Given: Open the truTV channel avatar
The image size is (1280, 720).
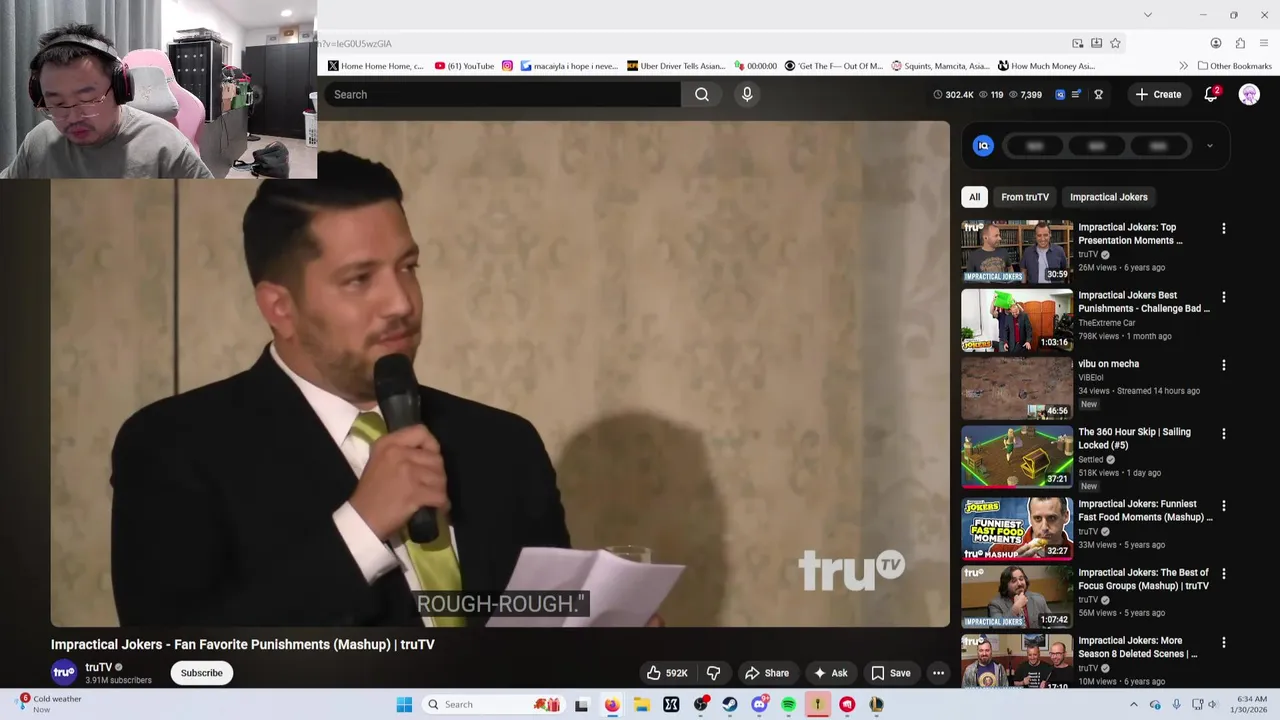Looking at the screenshot, I should click(64, 673).
